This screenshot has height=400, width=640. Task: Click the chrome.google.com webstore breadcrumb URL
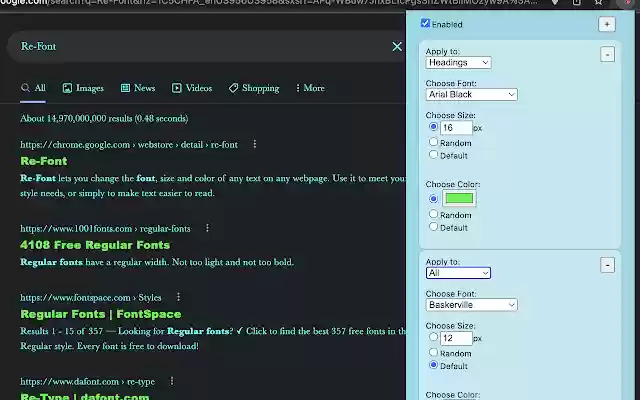(x=129, y=144)
